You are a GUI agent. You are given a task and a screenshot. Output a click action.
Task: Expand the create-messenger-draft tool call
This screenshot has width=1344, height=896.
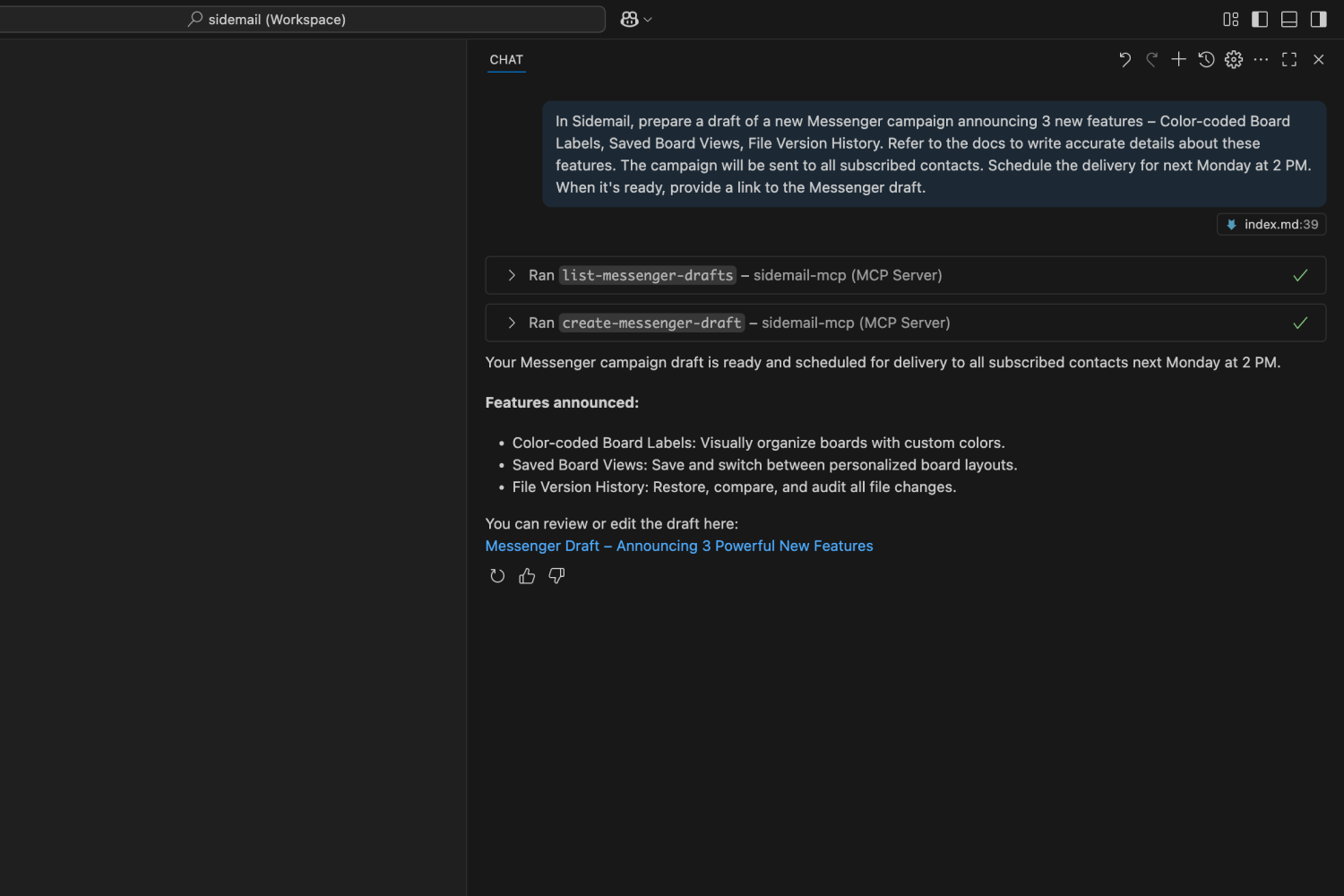point(512,323)
